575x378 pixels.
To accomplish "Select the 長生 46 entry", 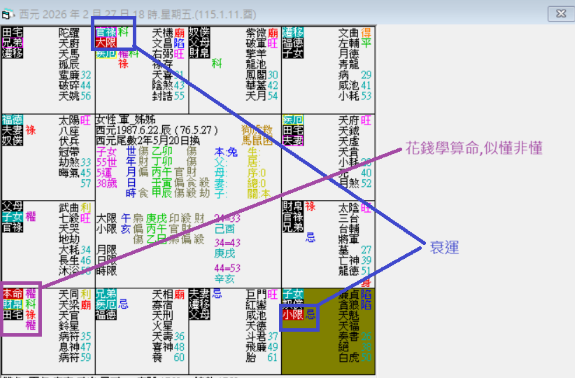I will 75,260.
